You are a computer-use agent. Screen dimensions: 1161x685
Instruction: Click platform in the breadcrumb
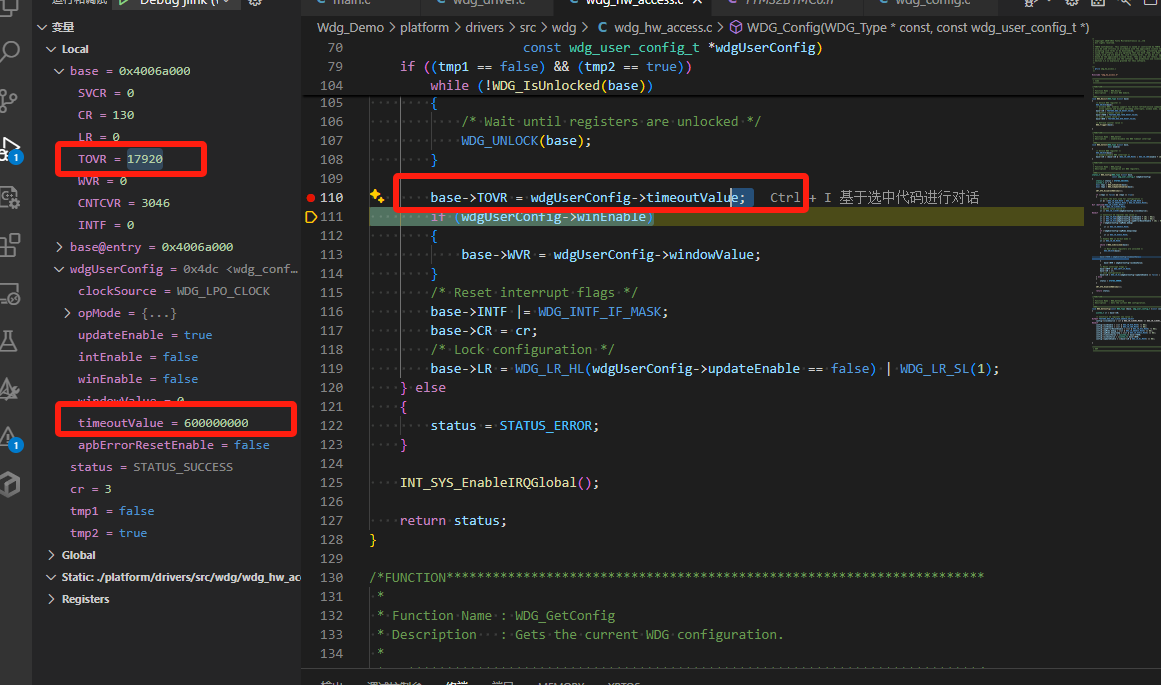tap(424, 27)
